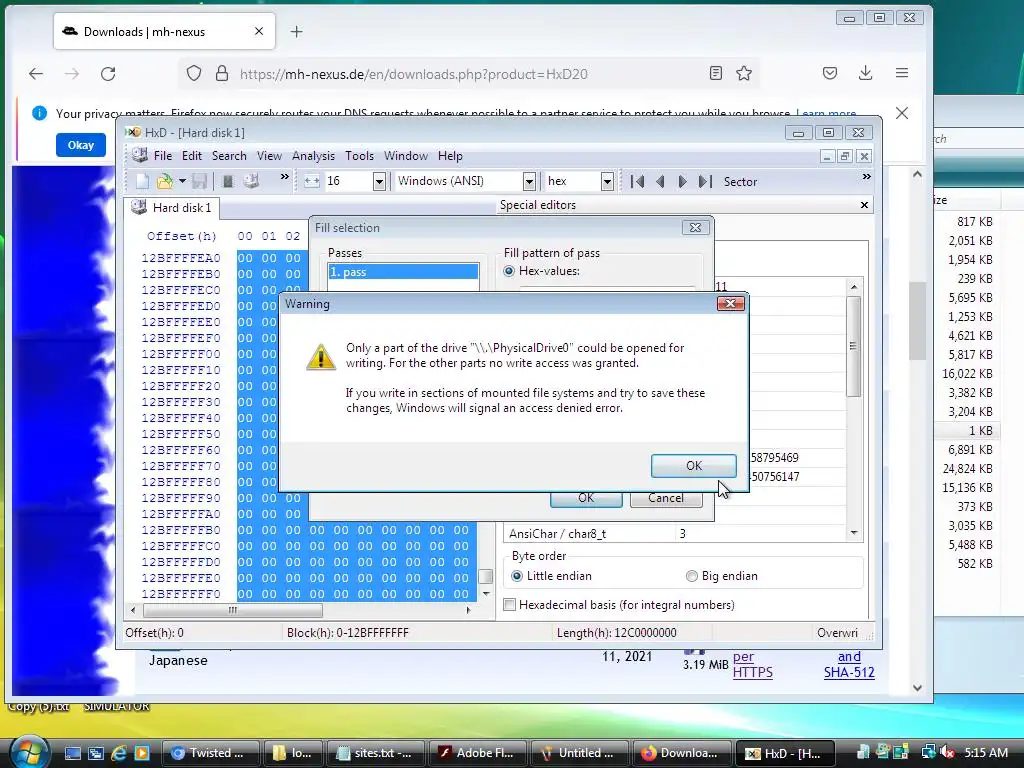The width and height of the screenshot is (1024, 768).
Task: Open the hex offset base dropdown
Action: click(607, 182)
